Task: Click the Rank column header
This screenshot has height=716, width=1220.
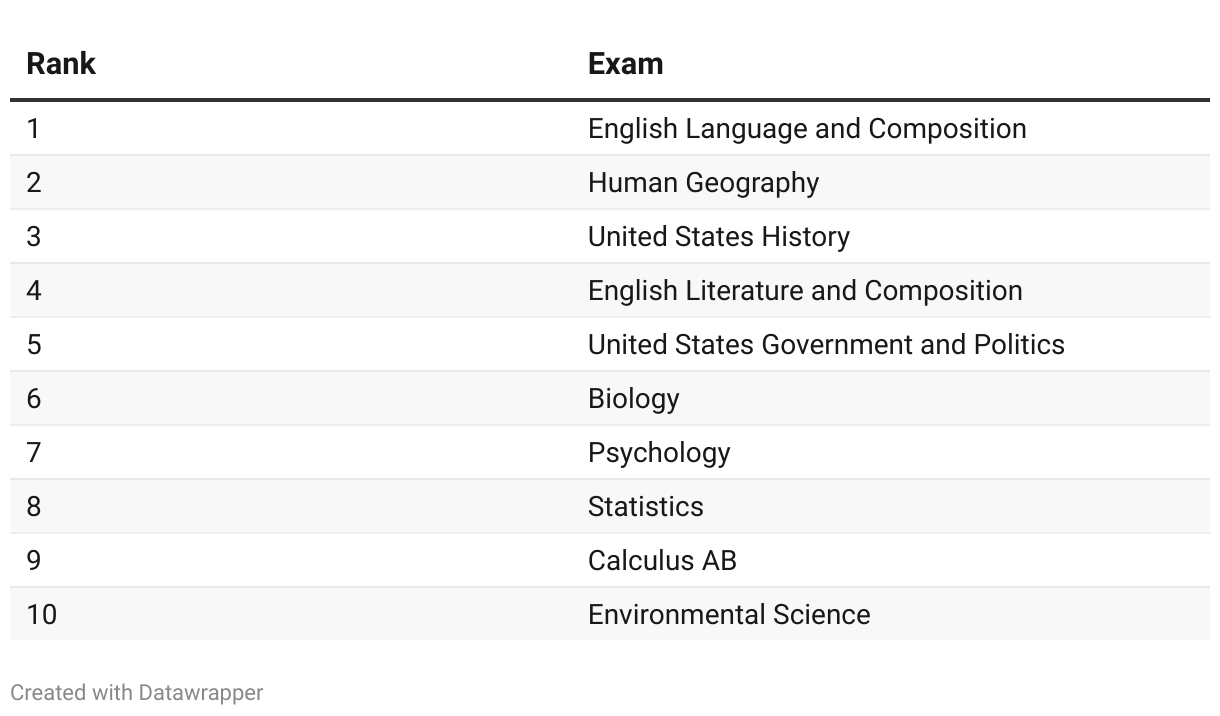Action: click(x=61, y=63)
